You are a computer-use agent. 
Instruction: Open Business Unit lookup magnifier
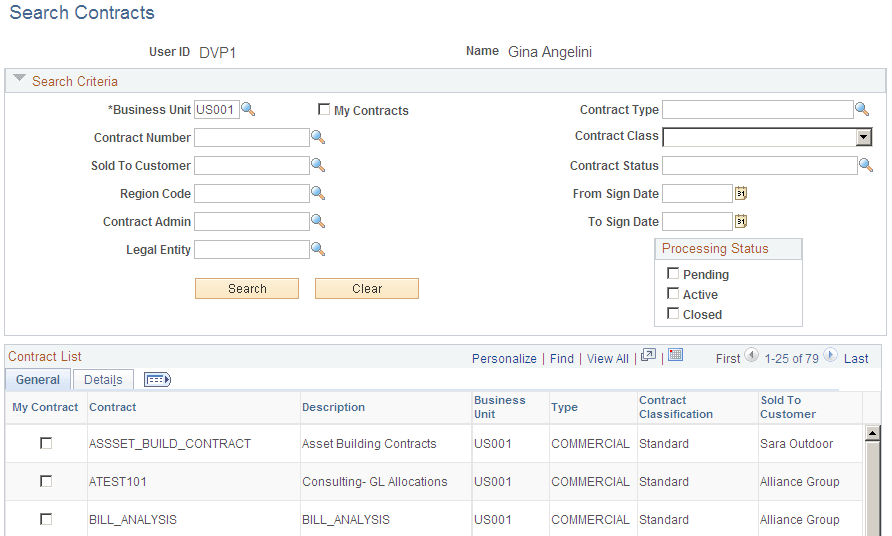click(x=248, y=109)
